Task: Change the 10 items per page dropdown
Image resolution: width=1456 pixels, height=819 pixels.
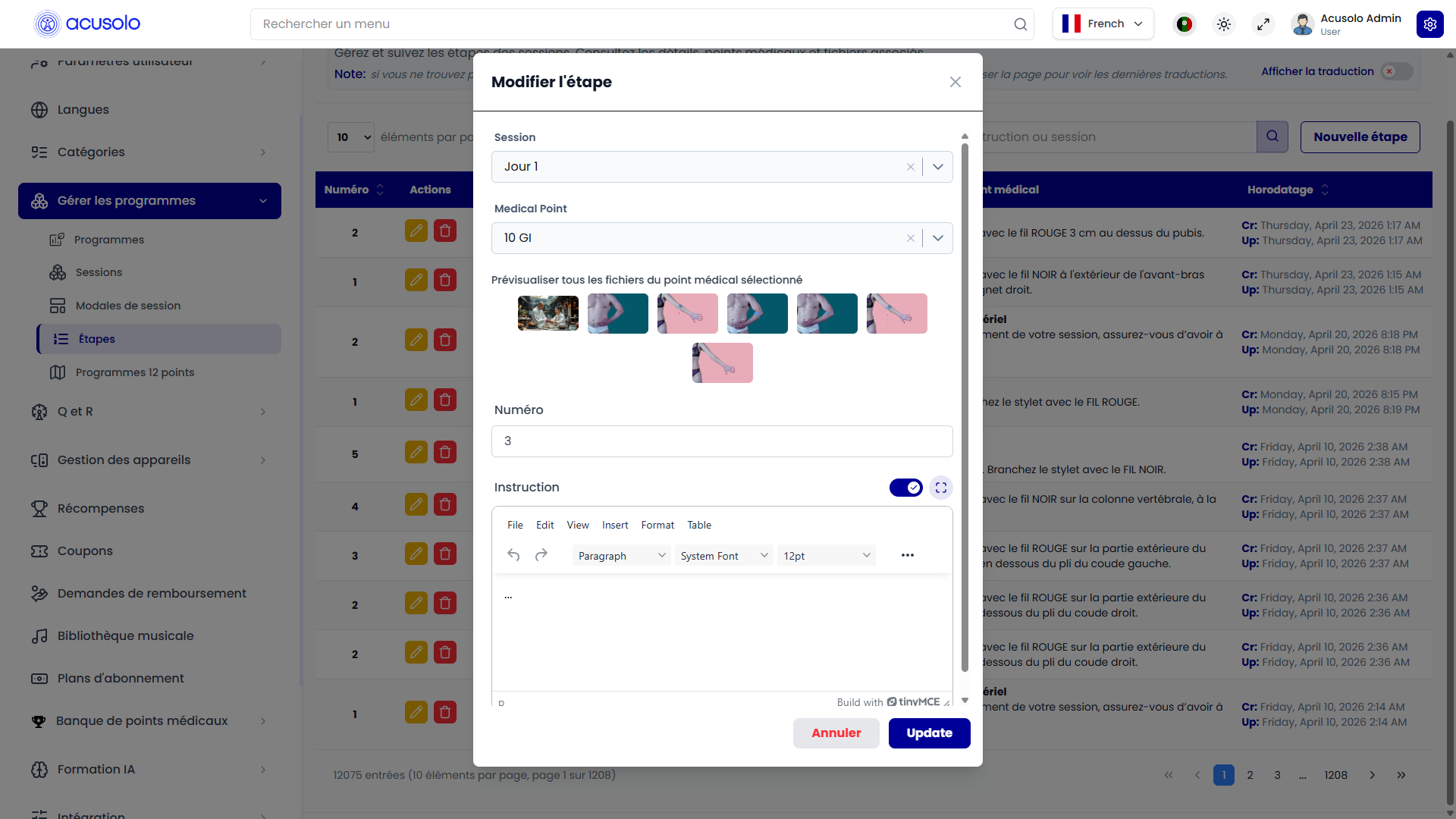Action: click(351, 137)
